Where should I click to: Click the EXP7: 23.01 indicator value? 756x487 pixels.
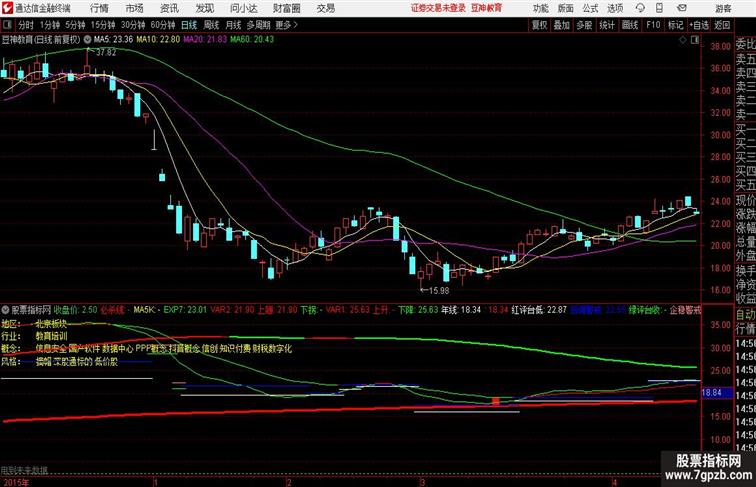[x=185, y=310]
